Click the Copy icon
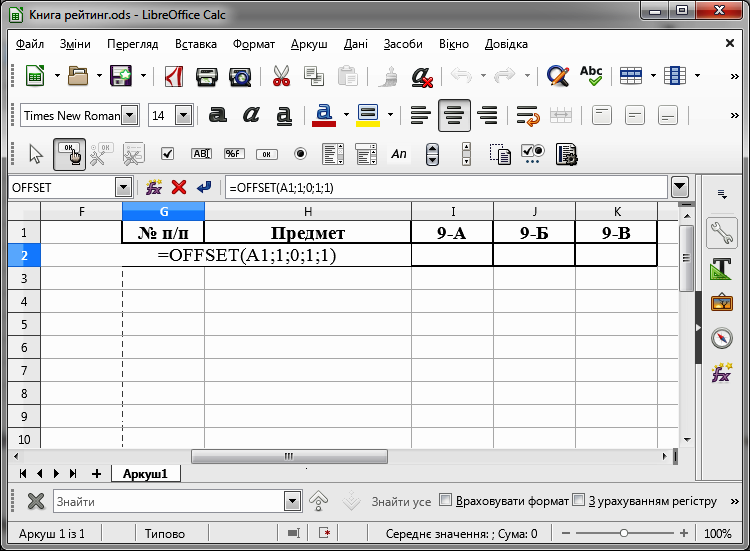The width and height of the screenshot is (750, 551). coord(314,76)
